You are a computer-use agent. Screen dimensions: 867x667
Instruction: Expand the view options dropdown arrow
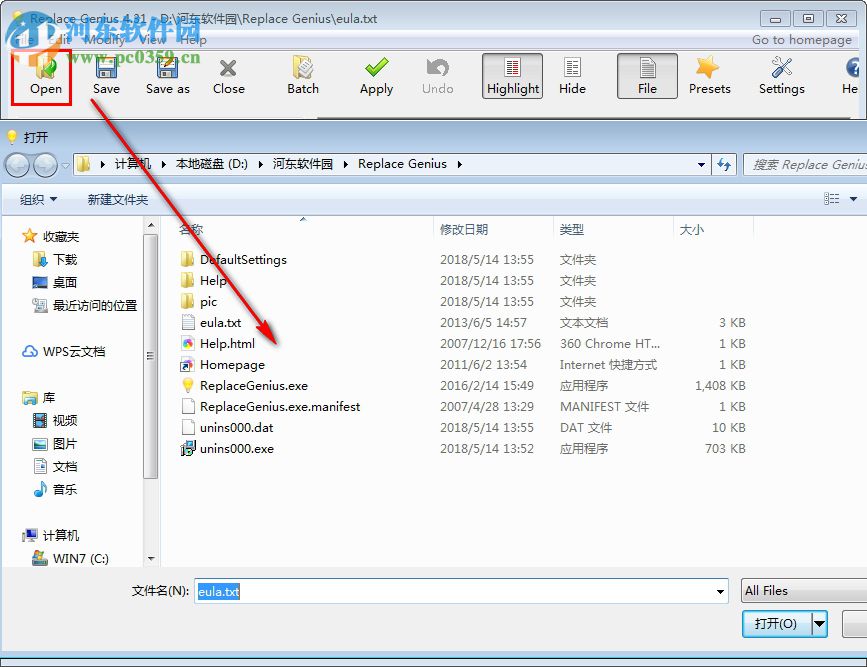click(854, 199)
